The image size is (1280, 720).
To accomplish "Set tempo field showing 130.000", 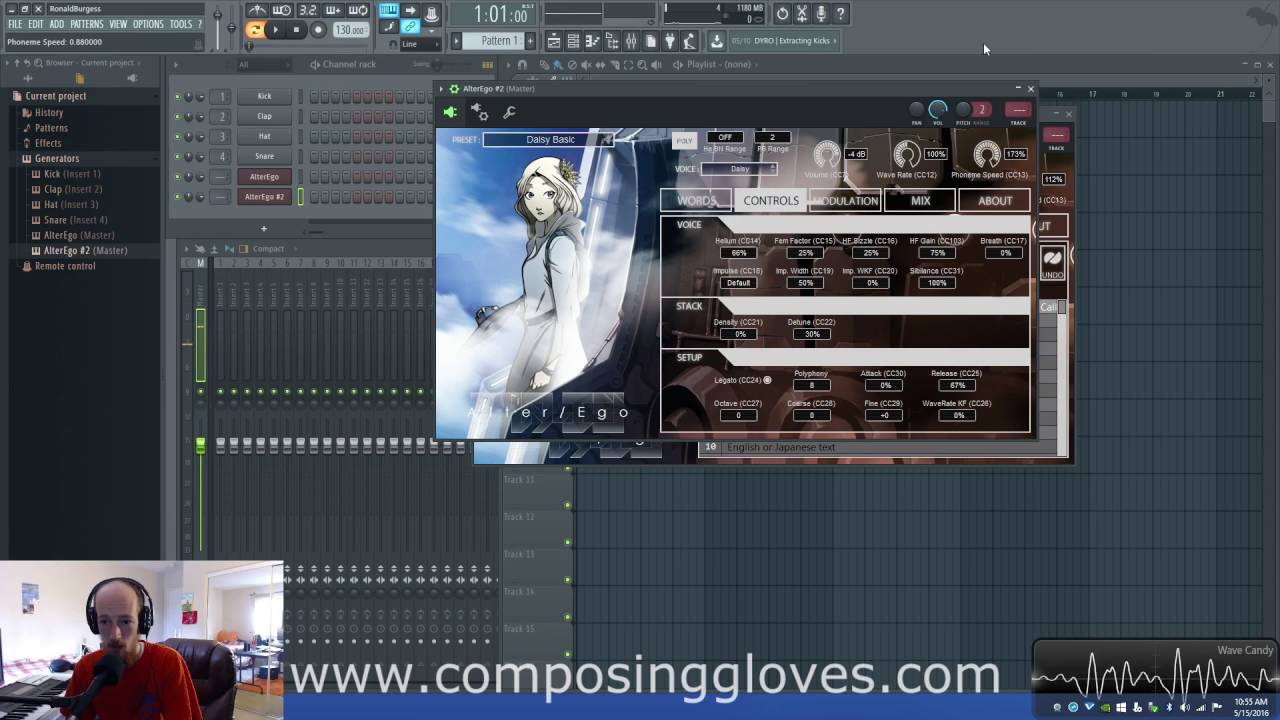I will click(350, 30).
